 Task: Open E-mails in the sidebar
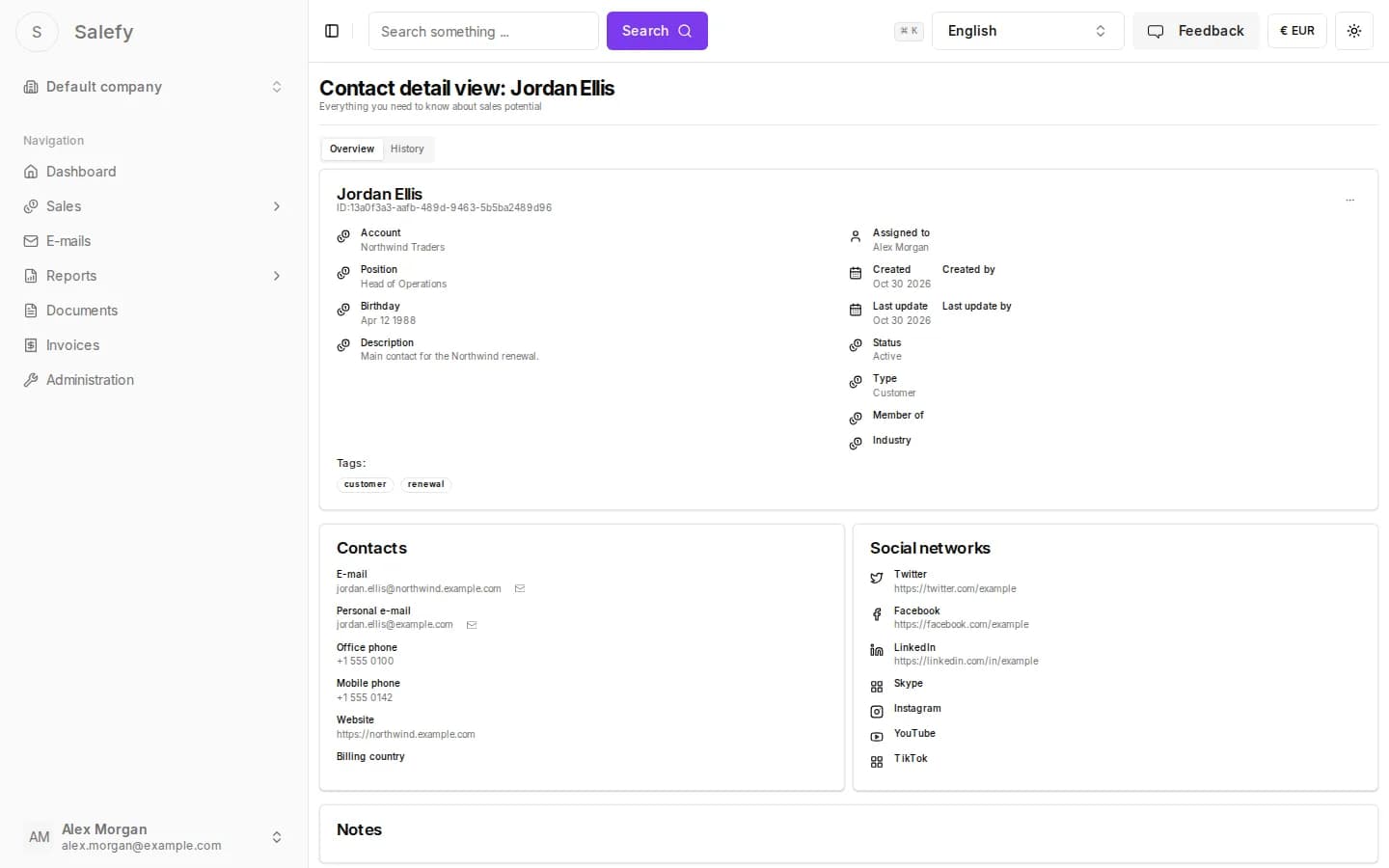(154, 241)
